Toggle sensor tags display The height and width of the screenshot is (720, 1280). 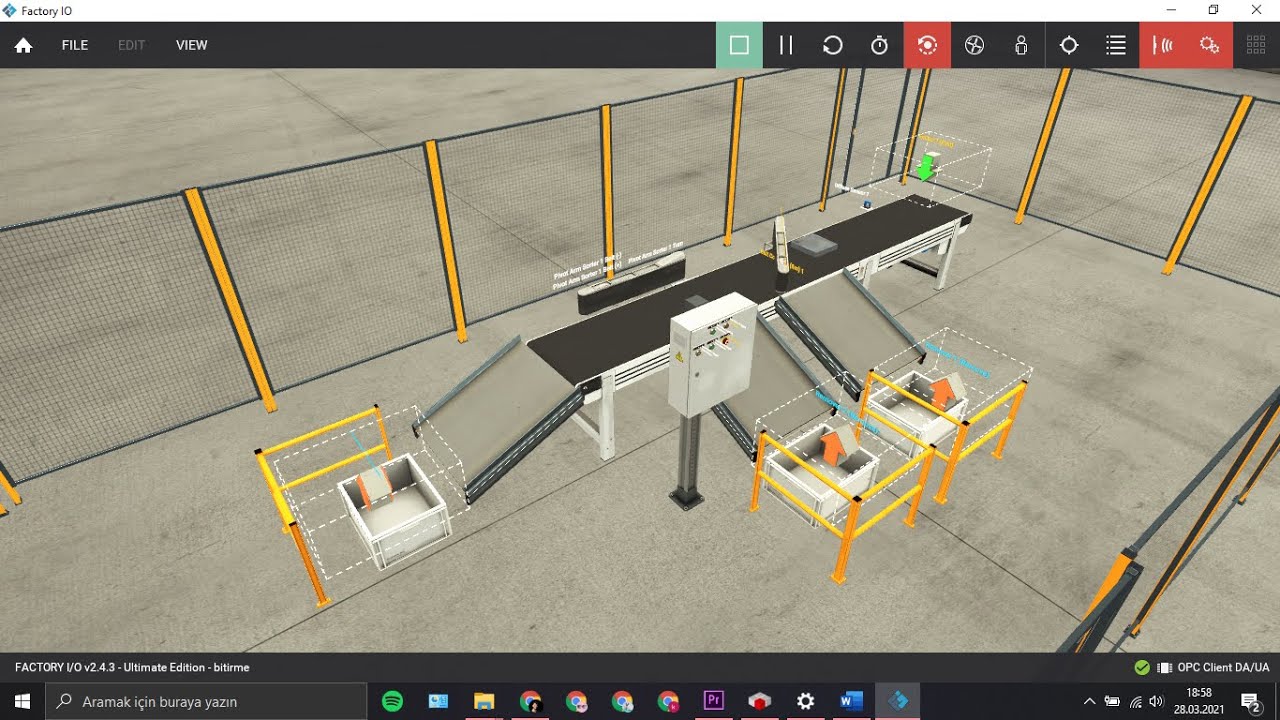pyautogui.click(x=1163, y=45)
